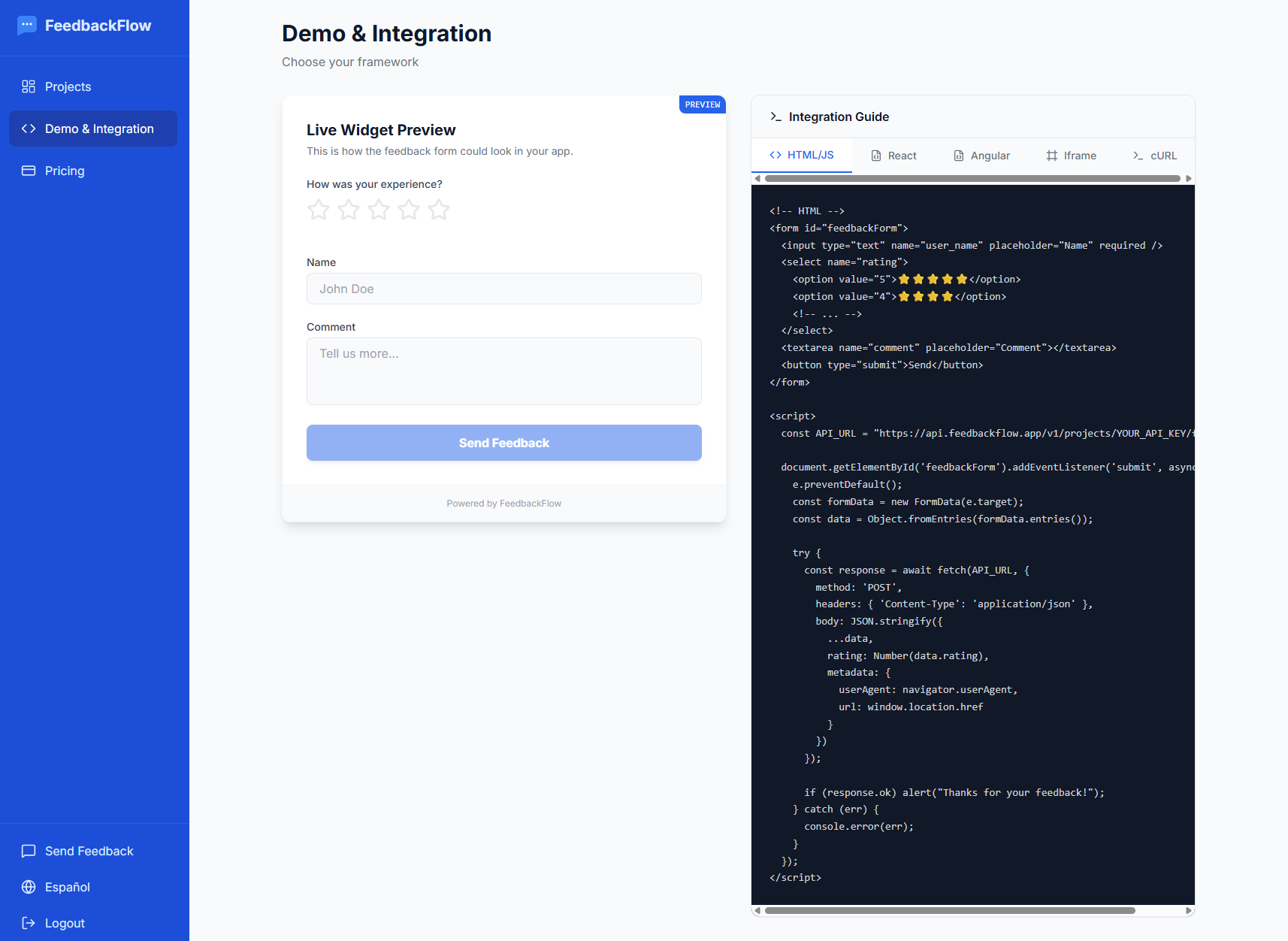Rate four stars in the widget preview

[x=409, y=210]
